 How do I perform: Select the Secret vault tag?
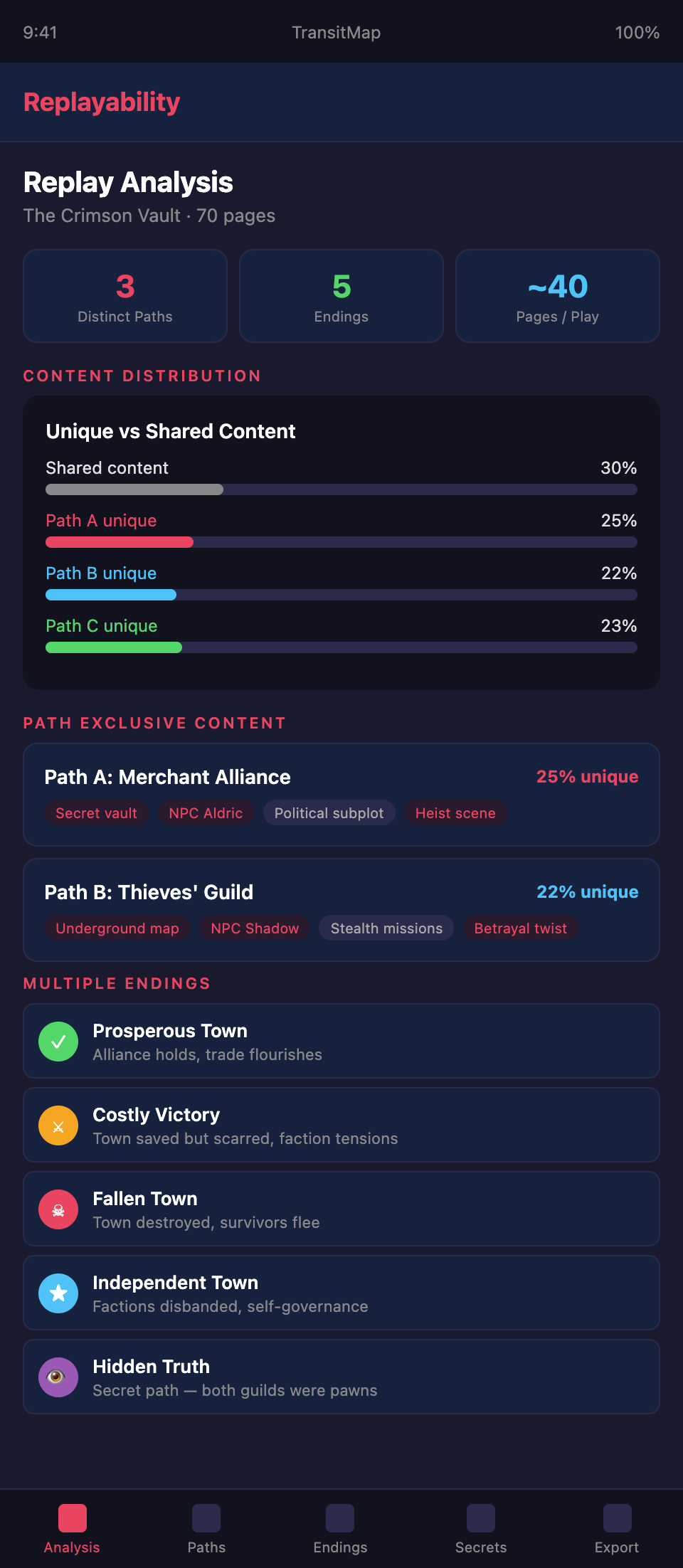96,813
